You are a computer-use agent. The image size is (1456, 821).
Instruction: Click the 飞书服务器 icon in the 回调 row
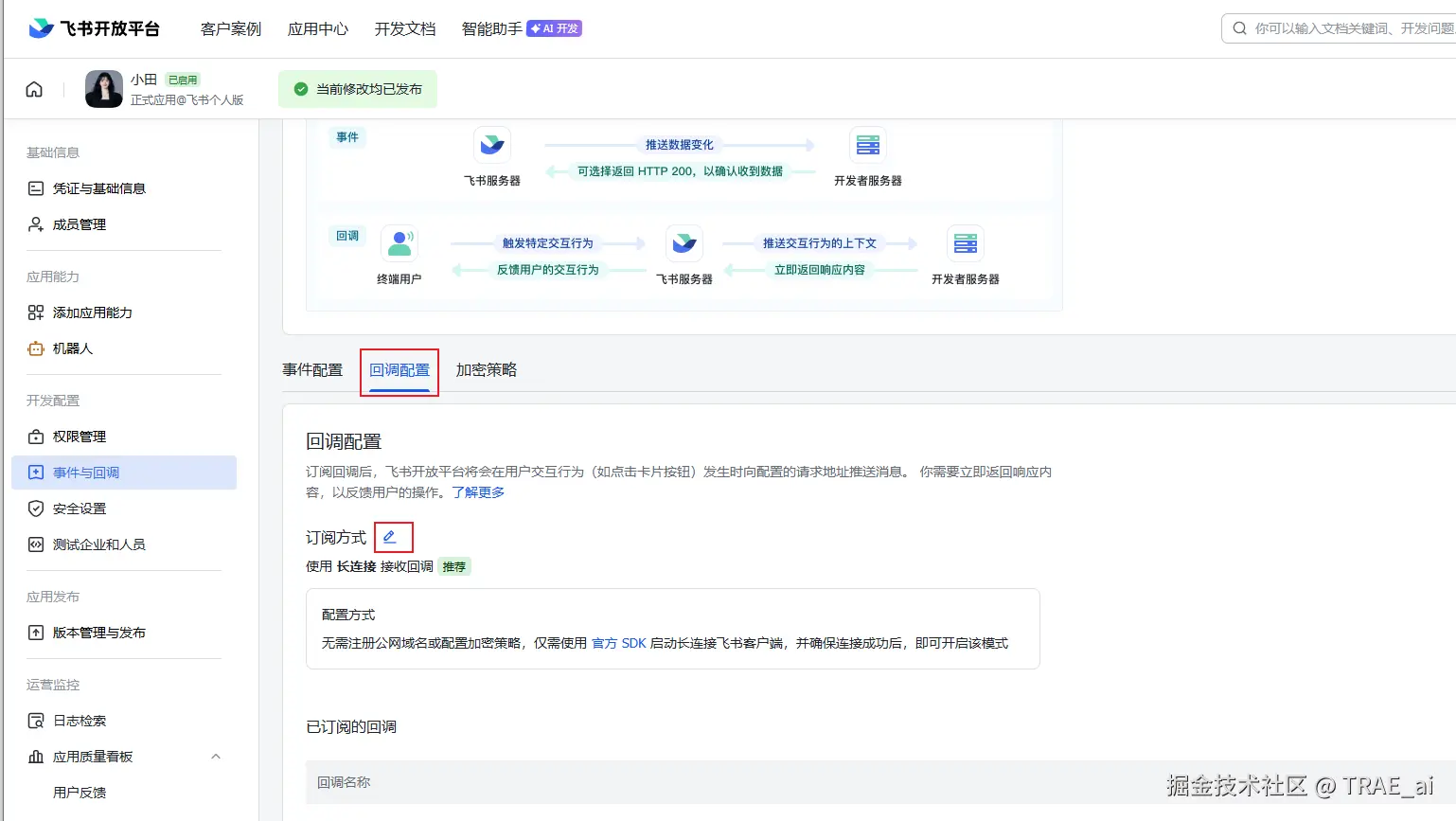684,243
